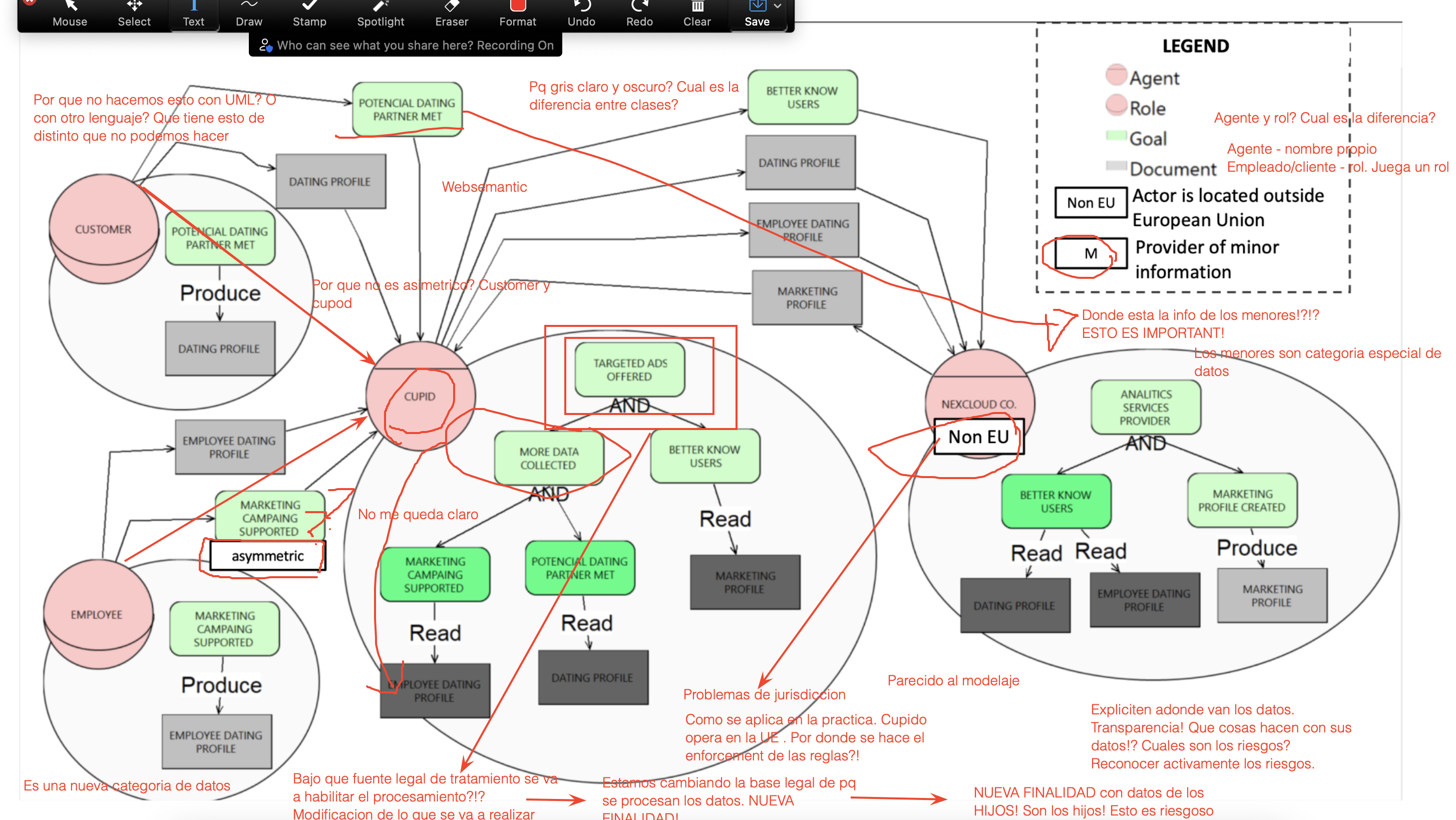Pick the Draw squiggle tool
1456x820 pixels.
pyautogui.click(x=249, y=14)
